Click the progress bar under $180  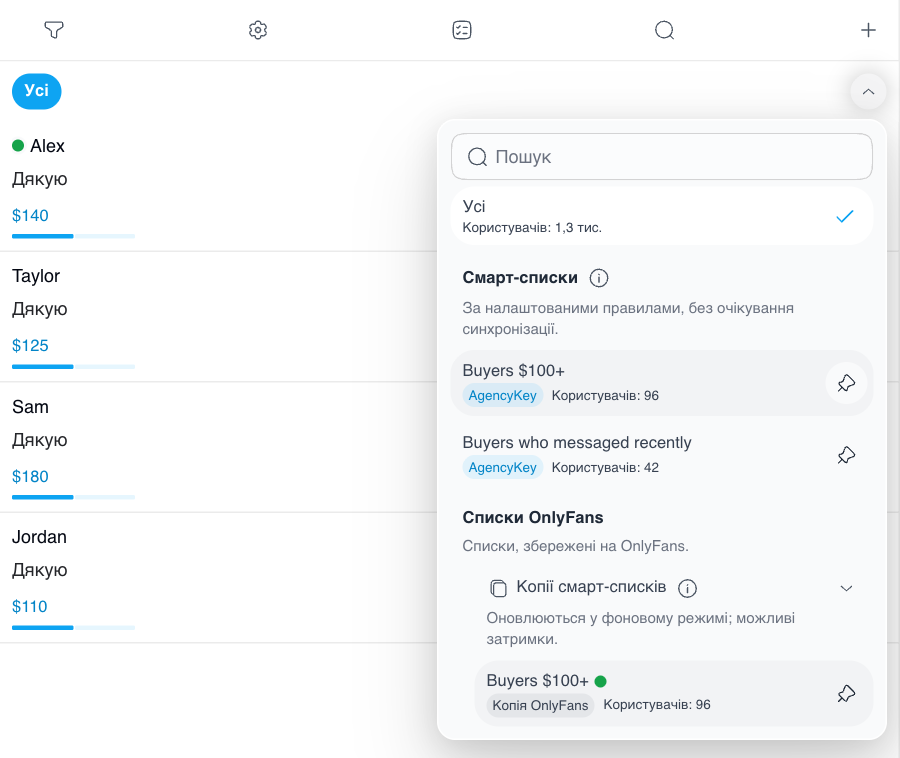pos(73,497)
